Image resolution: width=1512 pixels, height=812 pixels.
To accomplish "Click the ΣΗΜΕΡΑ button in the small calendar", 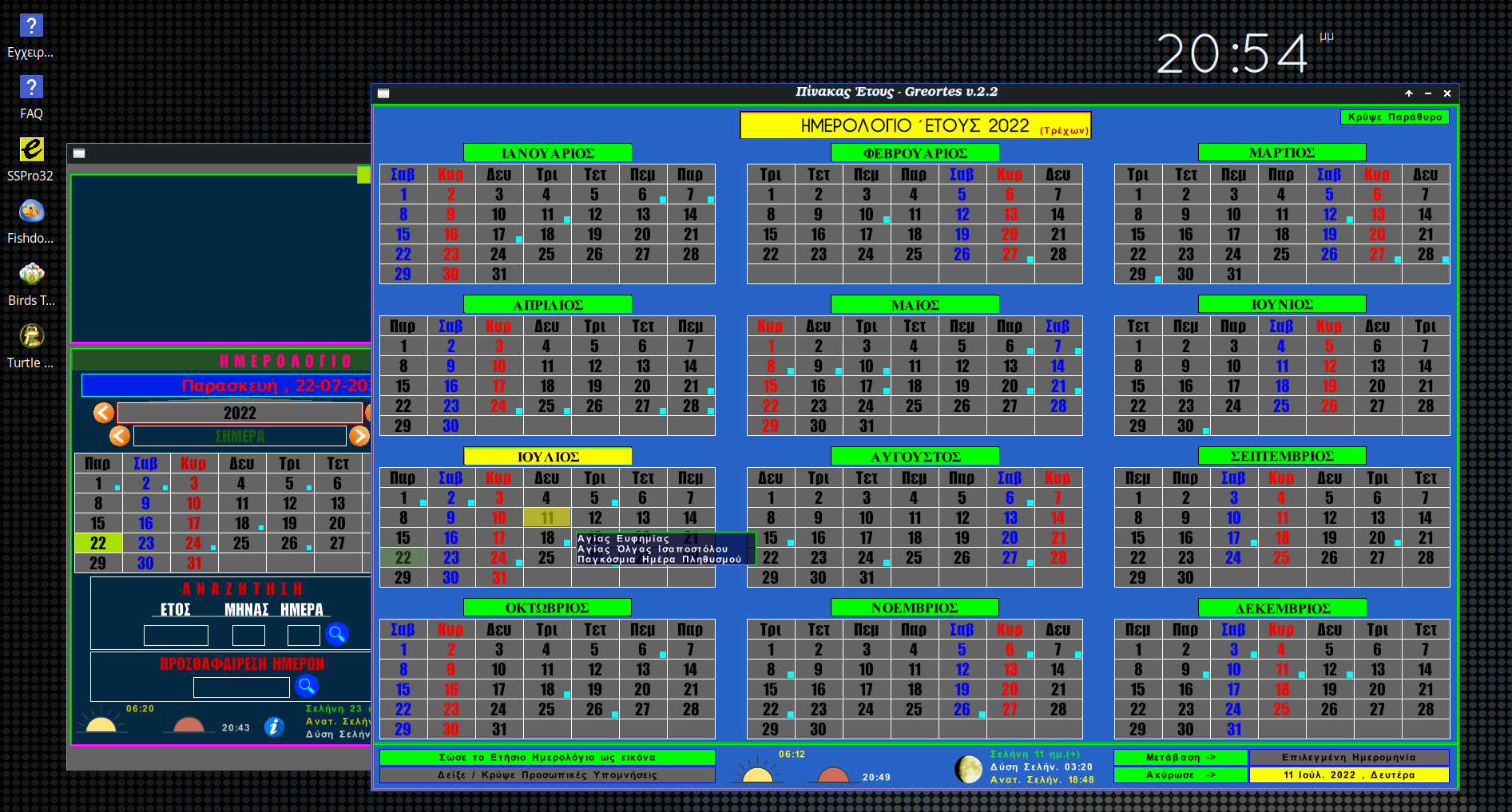I will click(x=240, y=436).
